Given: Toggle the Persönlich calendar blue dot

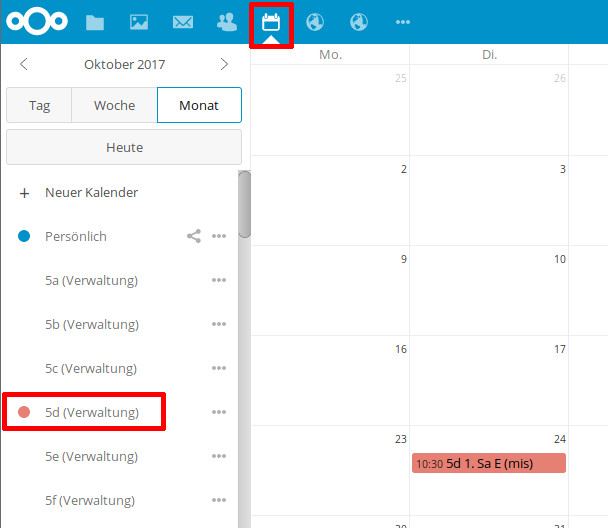Looking at the screenshot, I should point(24,236).
